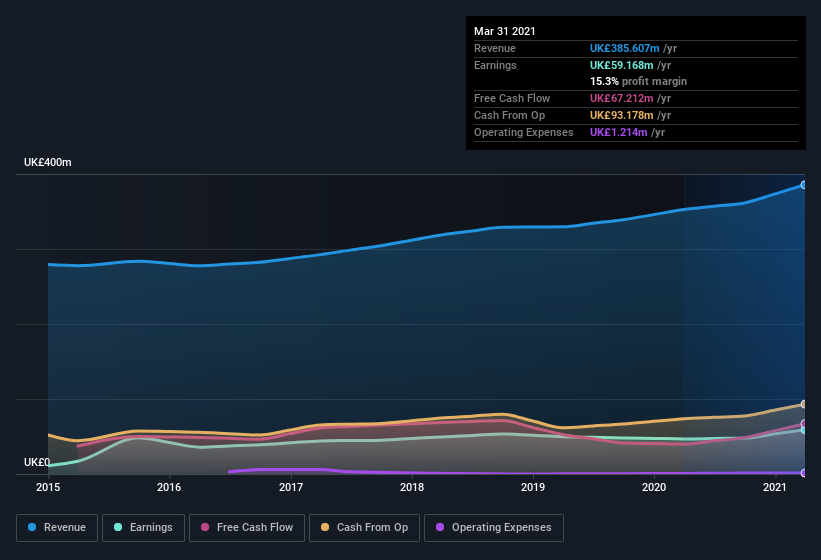
Task: Click the blue Revenue endpoint marker on chart
Action: [x=804, y=185]
